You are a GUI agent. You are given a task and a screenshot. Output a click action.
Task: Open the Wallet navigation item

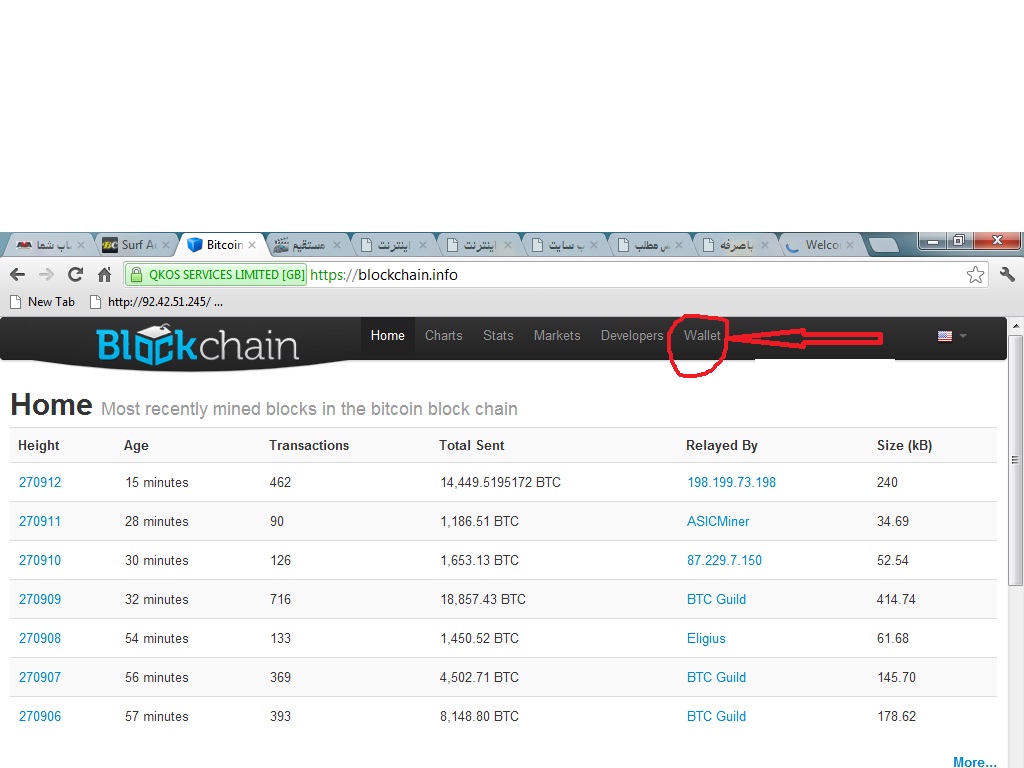tap(702, 336)
